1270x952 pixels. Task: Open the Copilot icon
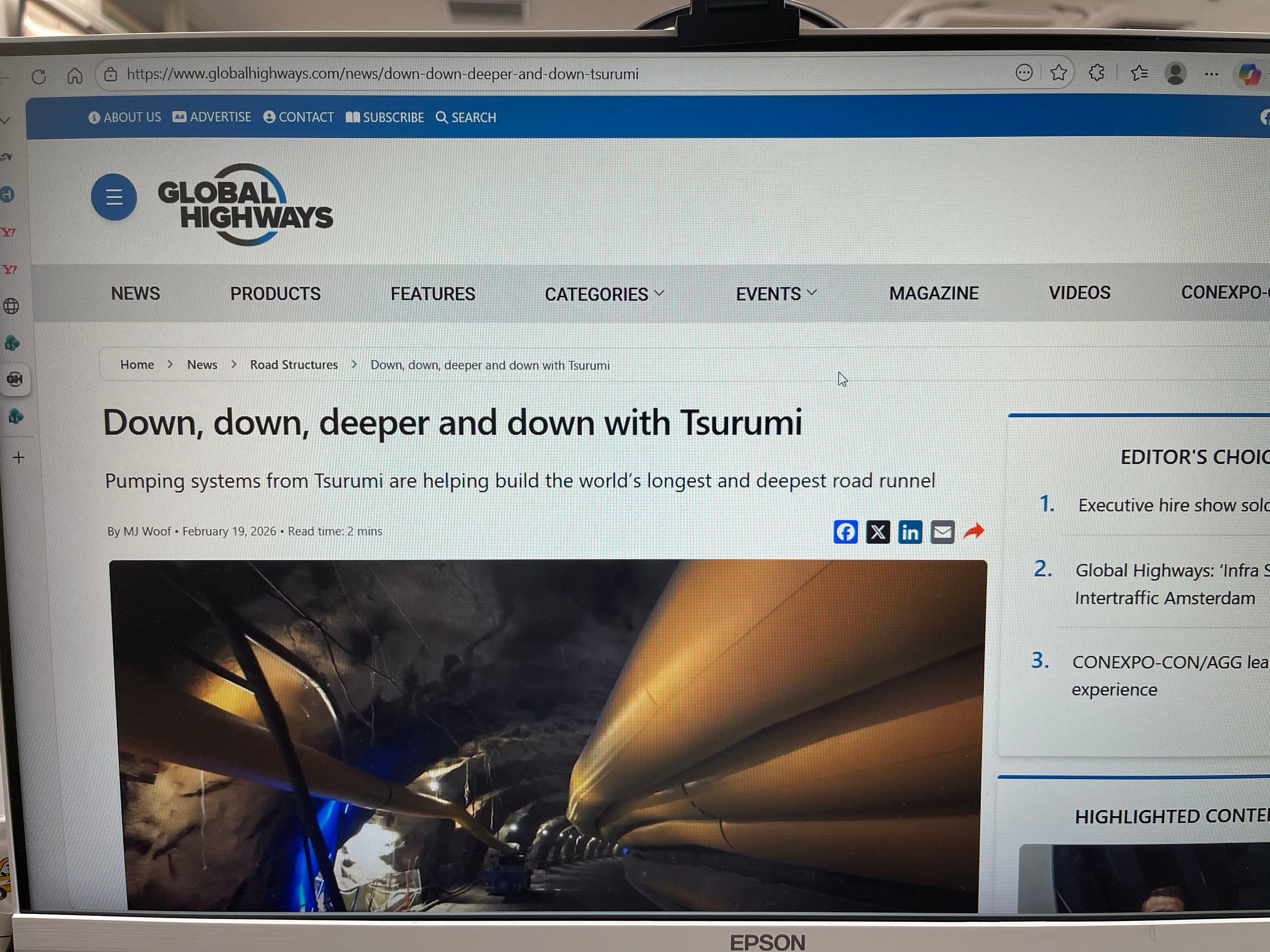1249,74
